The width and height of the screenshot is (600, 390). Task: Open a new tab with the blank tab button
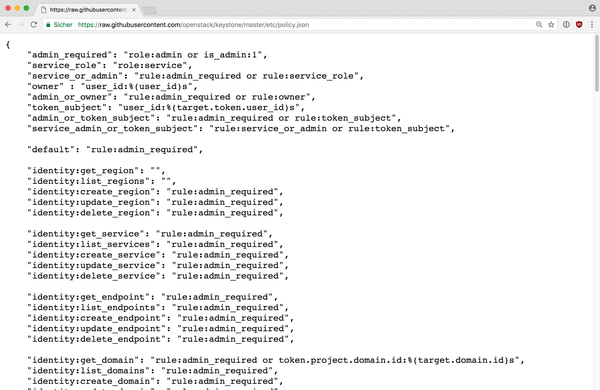(150, 10)
